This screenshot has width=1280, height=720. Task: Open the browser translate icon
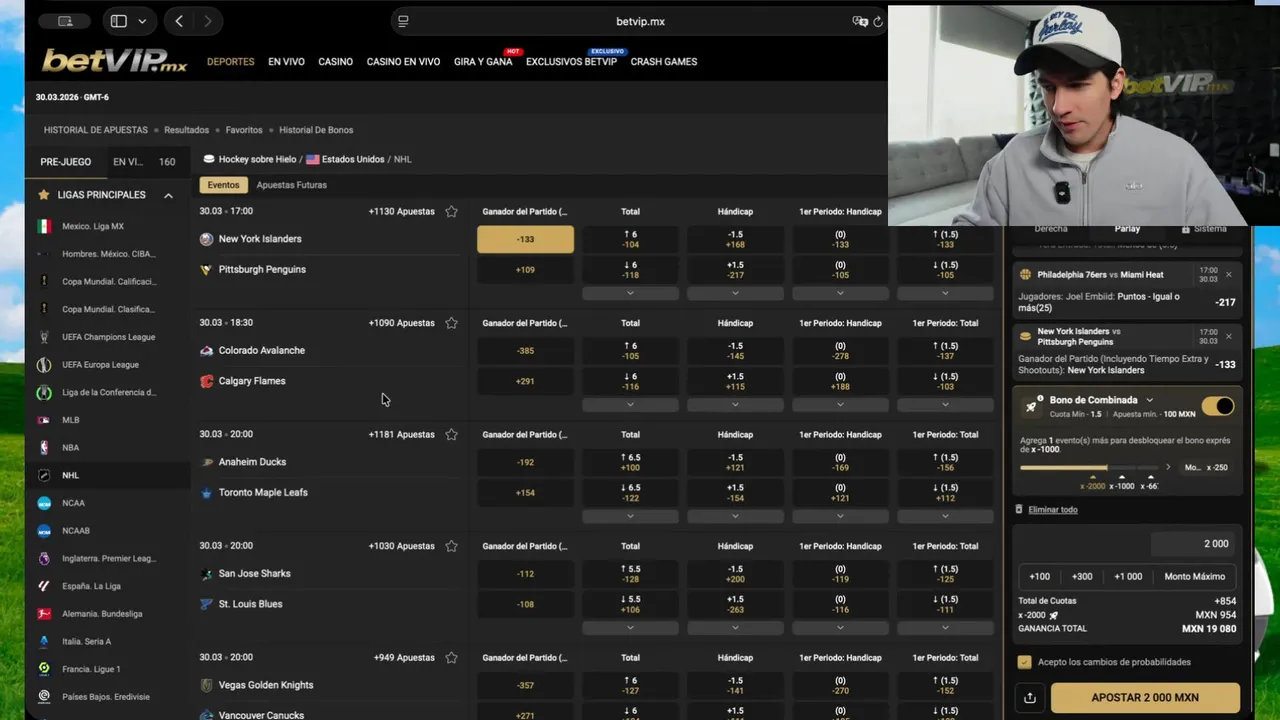click(x=859, y=21)
